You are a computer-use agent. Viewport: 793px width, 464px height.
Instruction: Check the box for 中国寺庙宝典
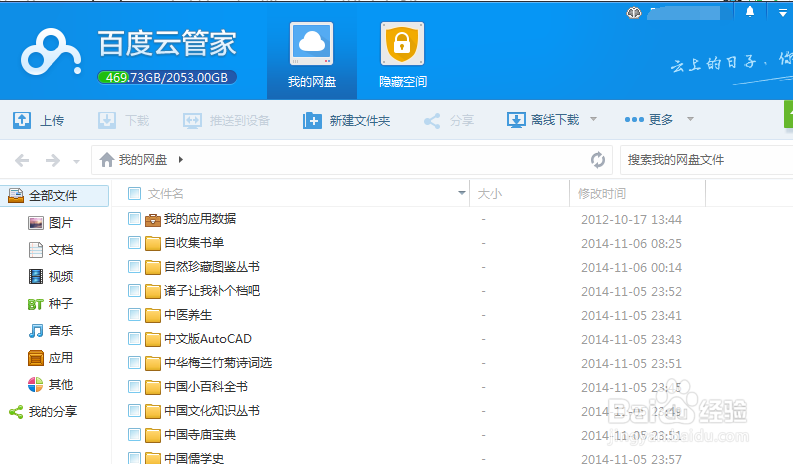click(x=134, y=435)
